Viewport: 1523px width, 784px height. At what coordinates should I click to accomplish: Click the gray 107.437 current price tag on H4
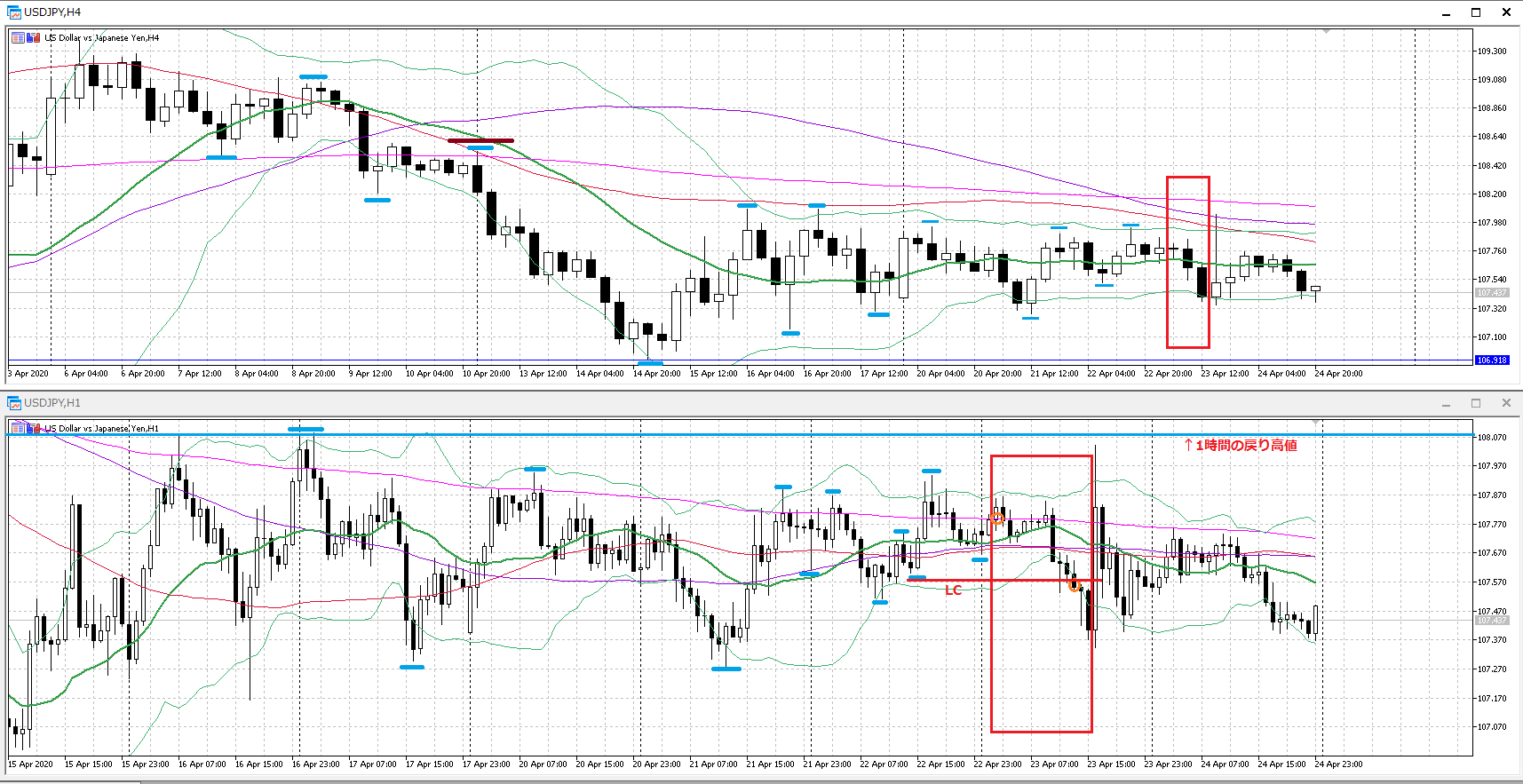coord(1492,293)
